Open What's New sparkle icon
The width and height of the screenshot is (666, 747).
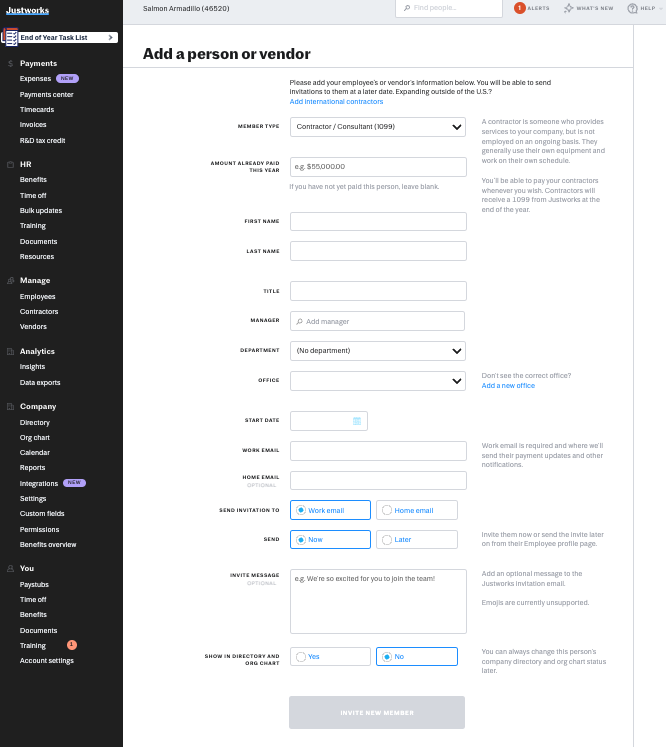tap(568, 8)
